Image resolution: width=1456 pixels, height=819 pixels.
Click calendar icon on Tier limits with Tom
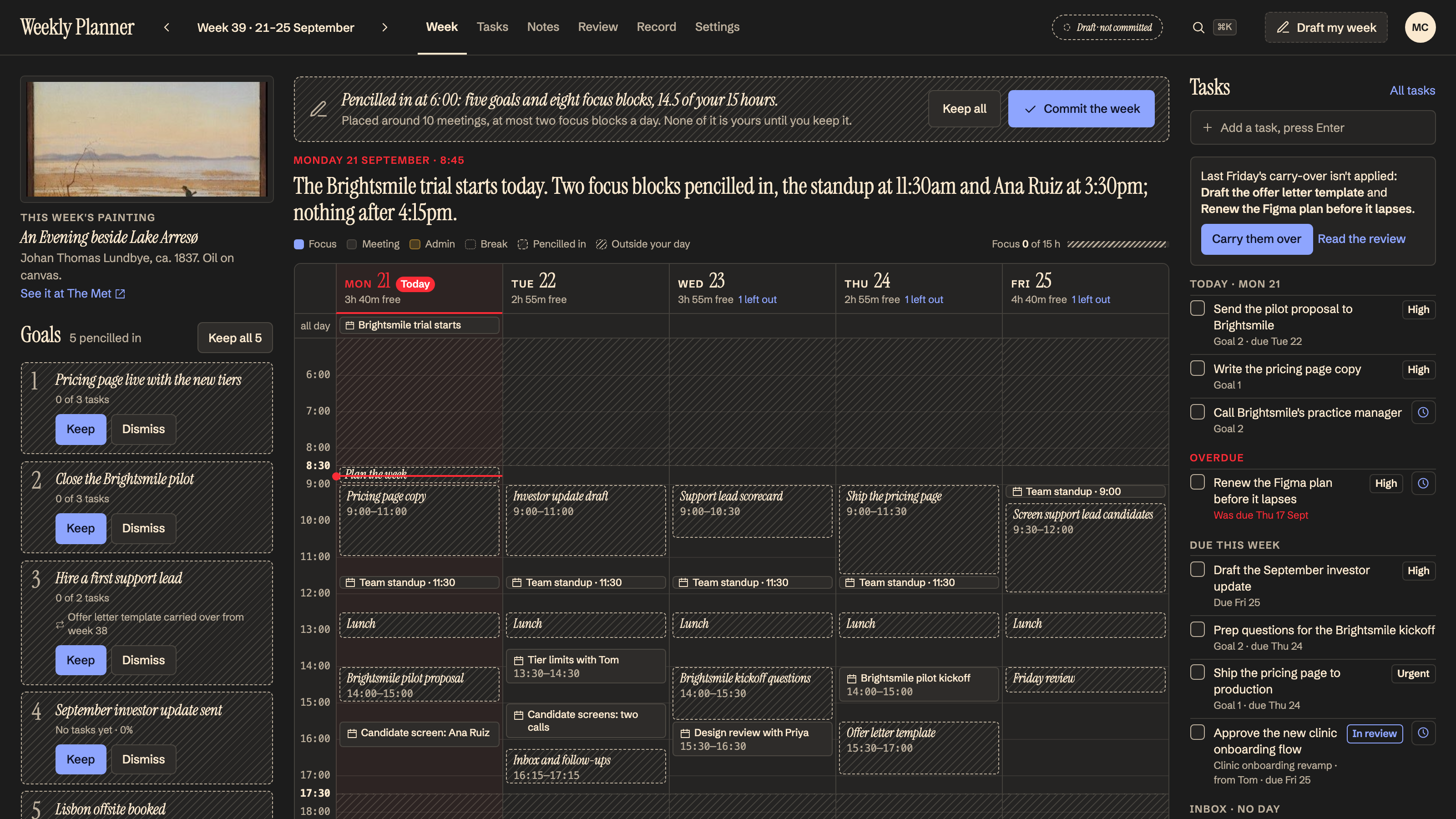click(518, 660)
